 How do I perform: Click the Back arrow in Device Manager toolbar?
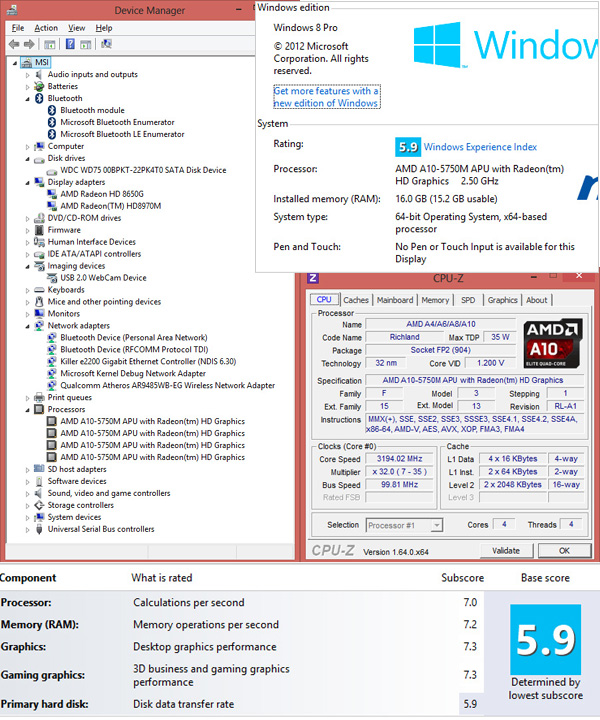(14, 44)
